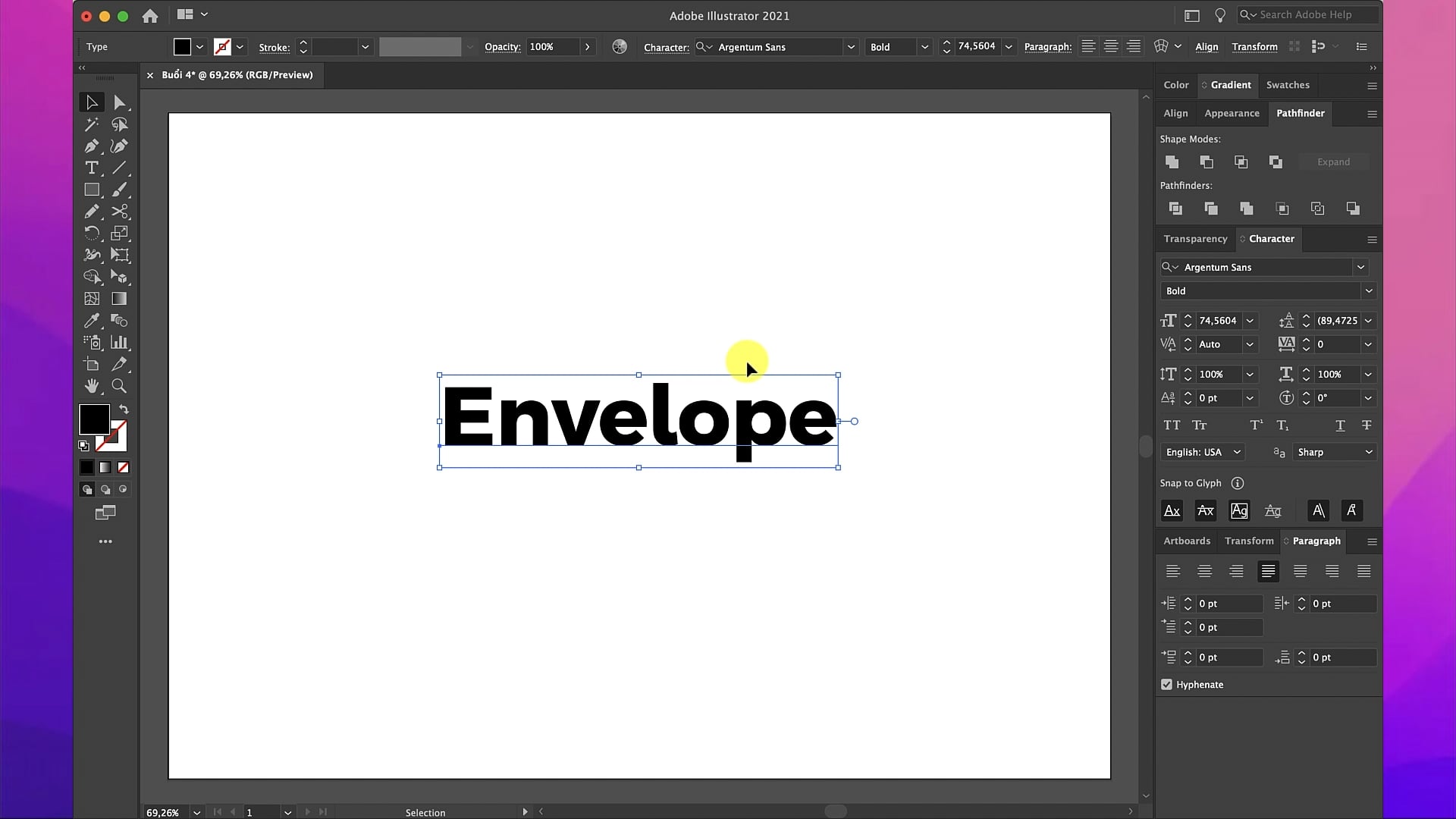Viewport: 1456px width, 819px height.
Task: Toggle the Hyphenate checkbox
Action: [1166, 684]
